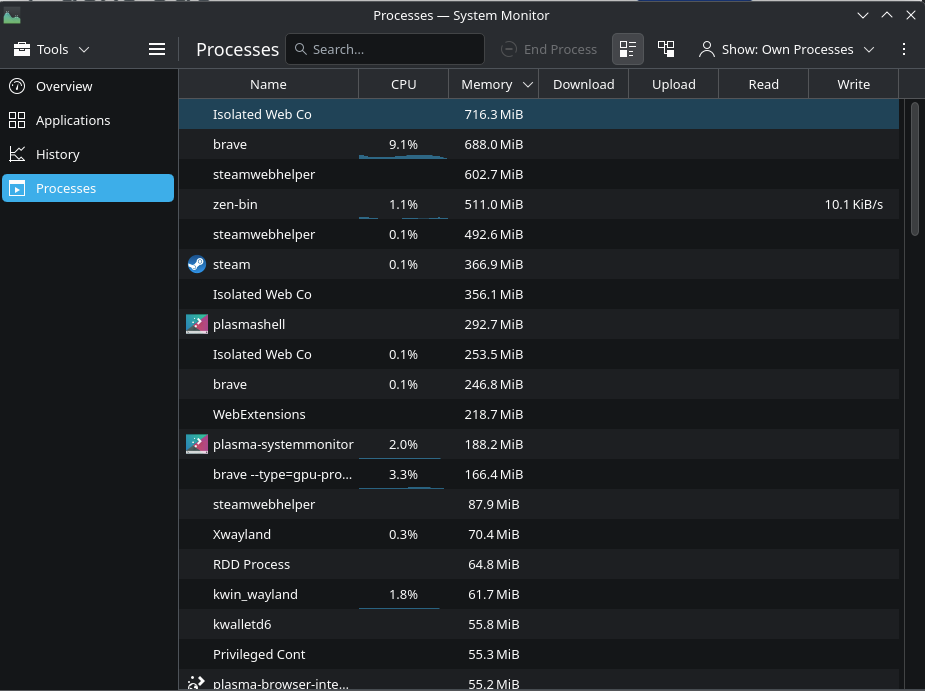Select the brave --type=gpu-pro... process row
The height and width of the screenshot is (691, 925).
(x=539, y=474)
